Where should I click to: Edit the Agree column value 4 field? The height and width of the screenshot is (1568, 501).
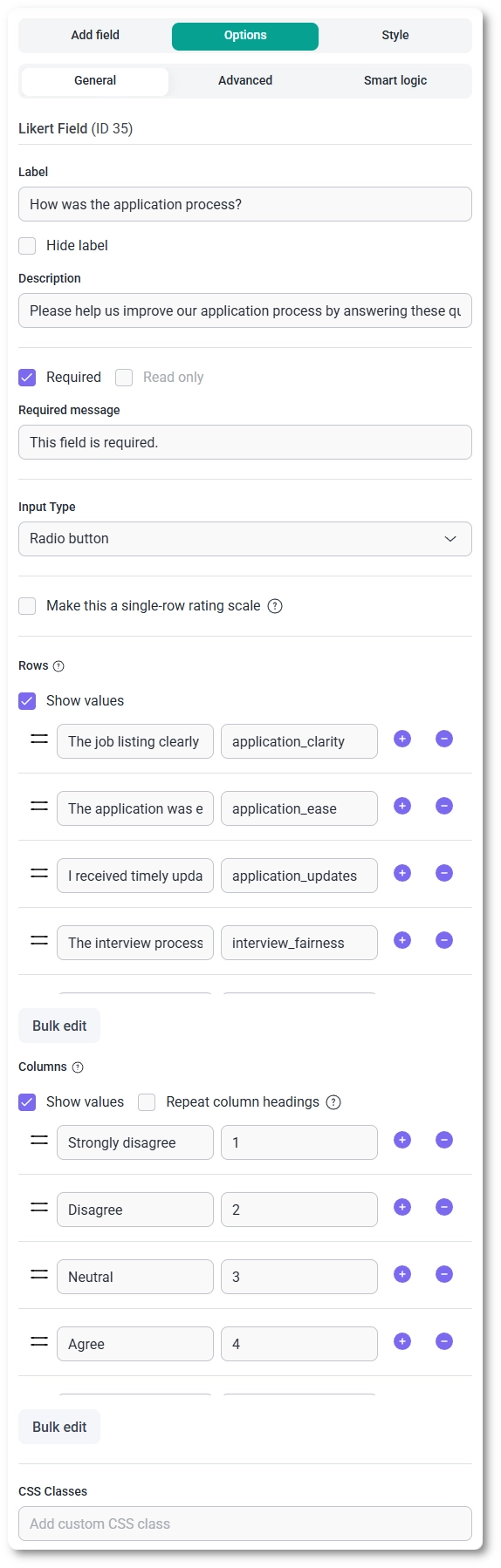coord(299,1344)
